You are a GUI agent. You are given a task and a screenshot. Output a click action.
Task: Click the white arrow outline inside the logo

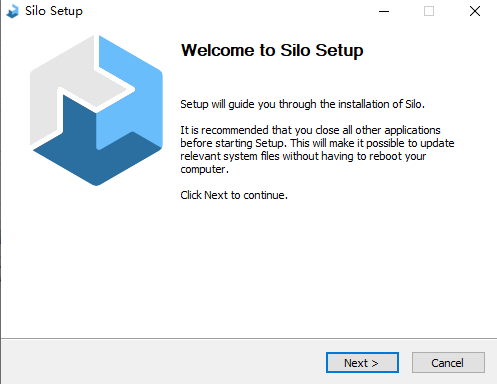[97, 90]
